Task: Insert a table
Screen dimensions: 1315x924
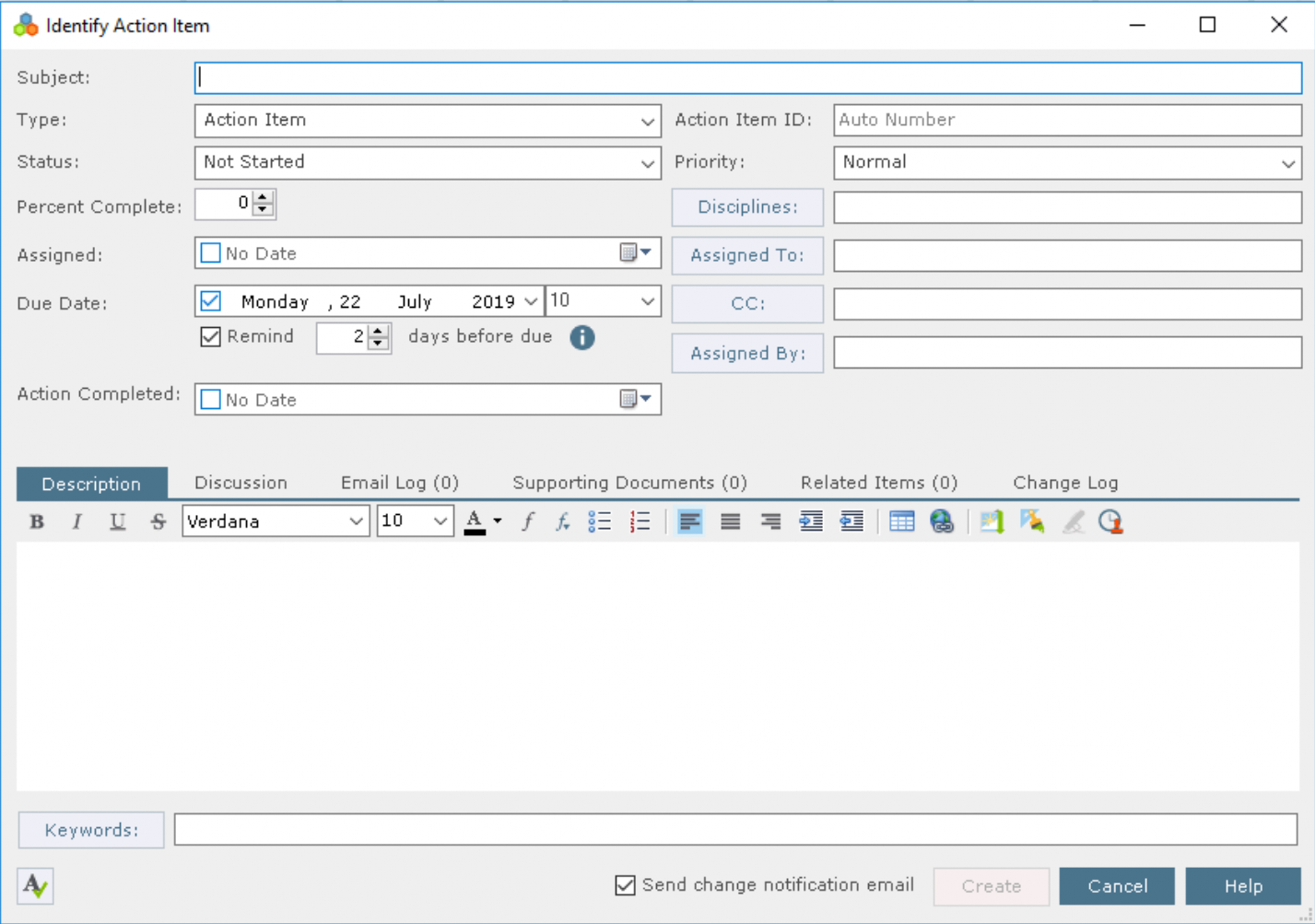Action: click(902, 521)
